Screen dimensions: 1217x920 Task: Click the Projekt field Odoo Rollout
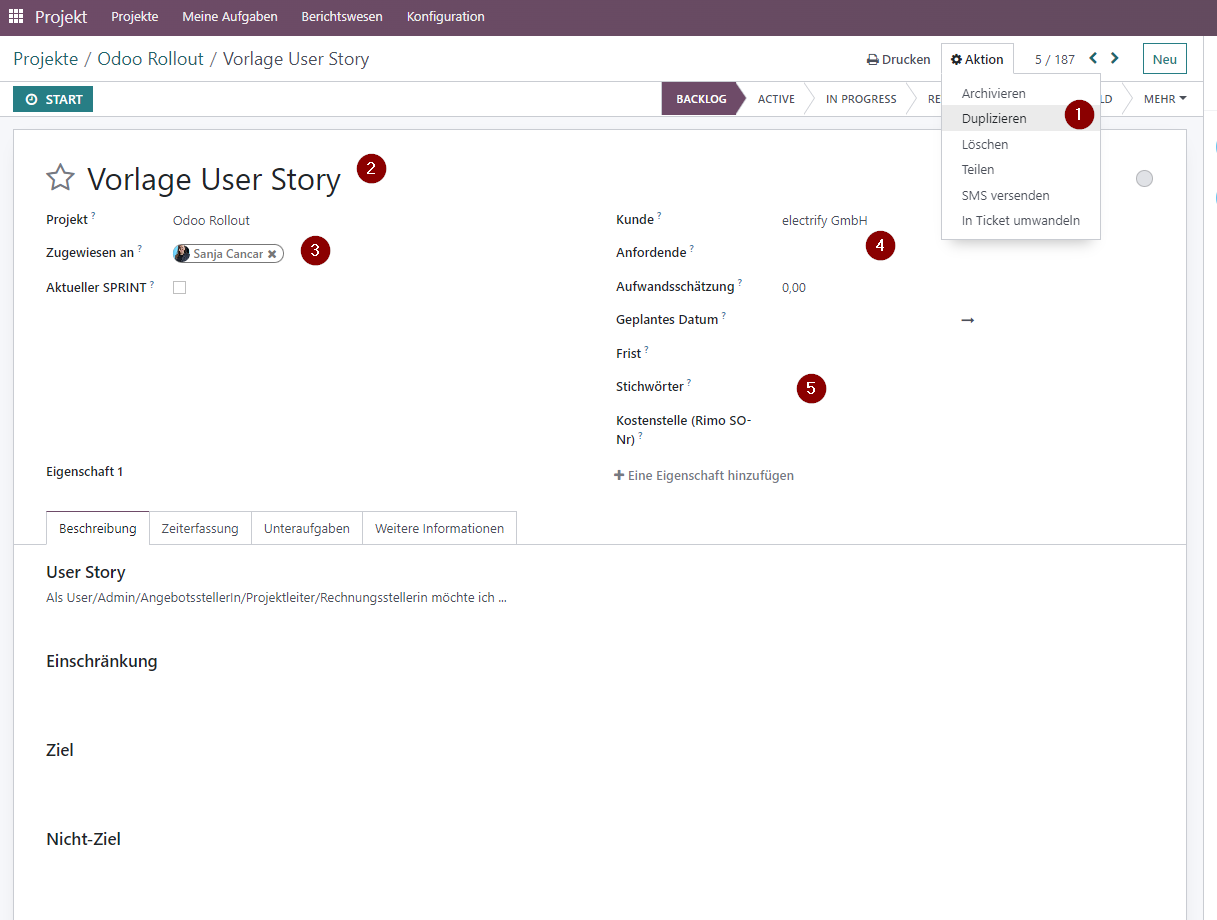pyautogui.click(x=211, y=220)
